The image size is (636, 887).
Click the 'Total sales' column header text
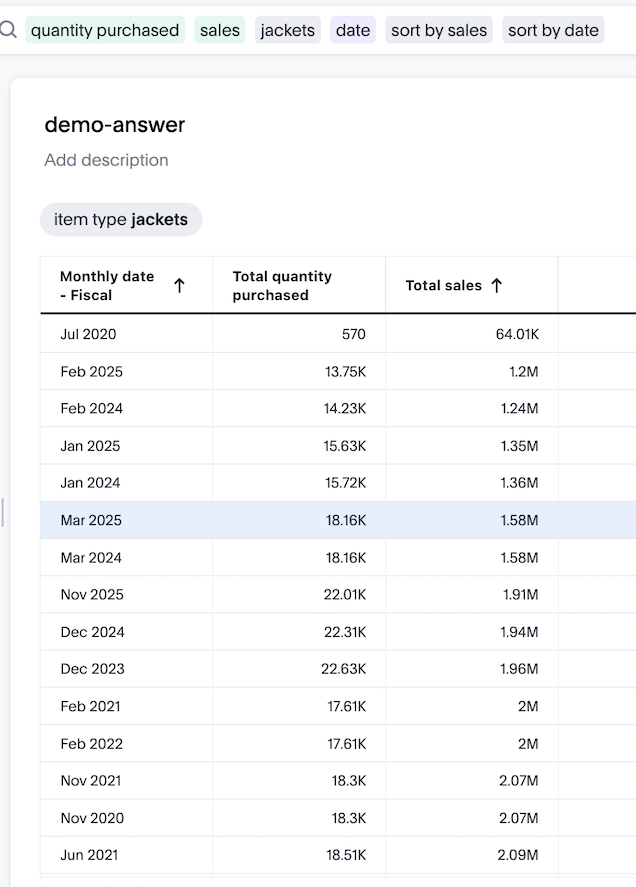point(443,286)
